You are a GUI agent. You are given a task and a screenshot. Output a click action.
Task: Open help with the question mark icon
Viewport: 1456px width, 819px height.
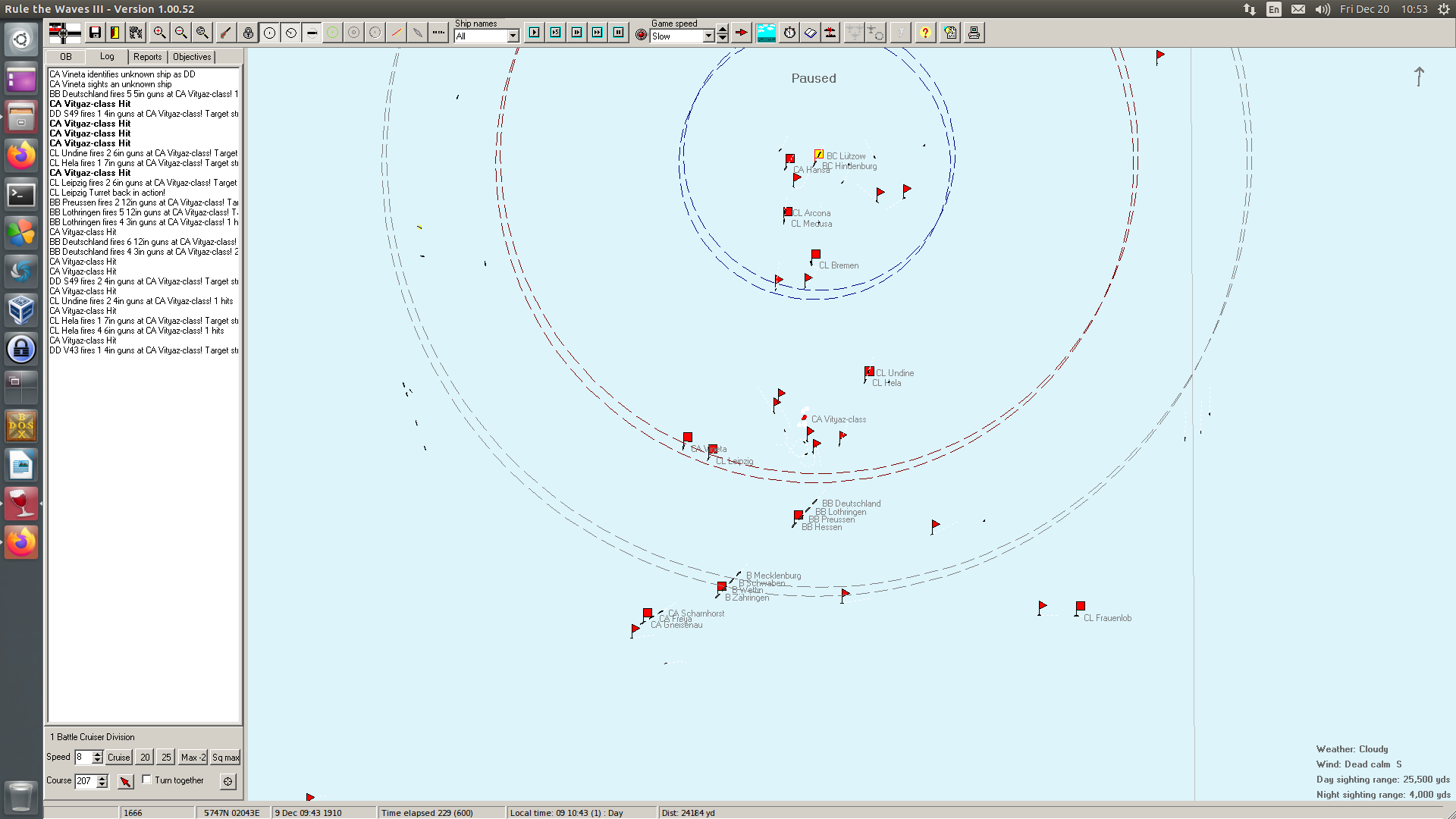pos(924,33)
